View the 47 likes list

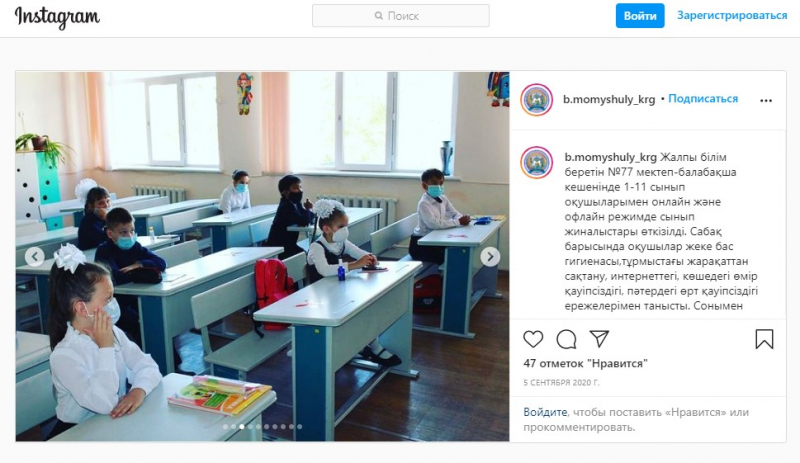click(x=585, y=363)
